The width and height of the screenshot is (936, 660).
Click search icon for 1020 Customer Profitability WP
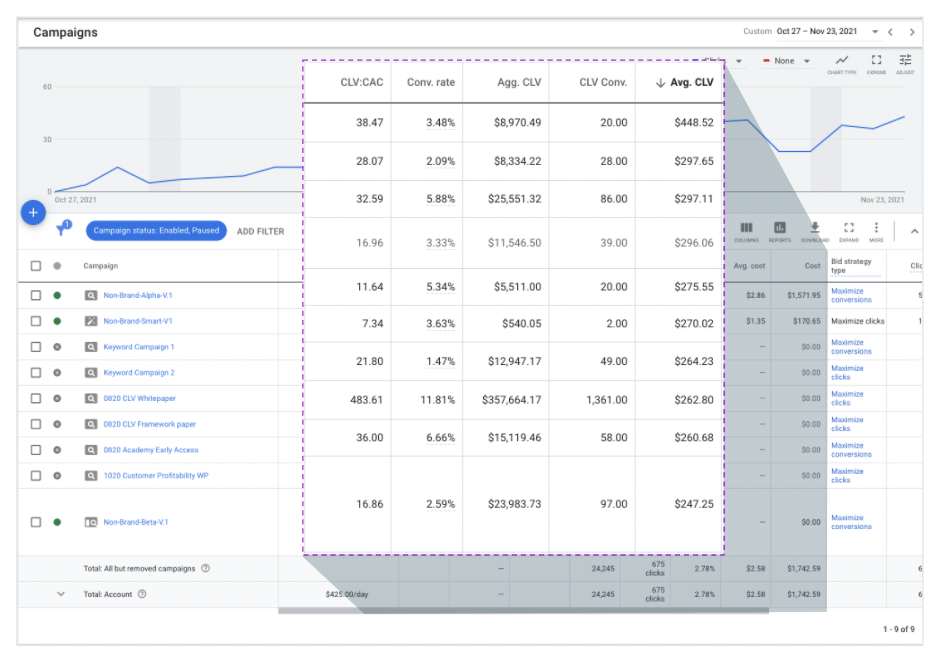91,476
